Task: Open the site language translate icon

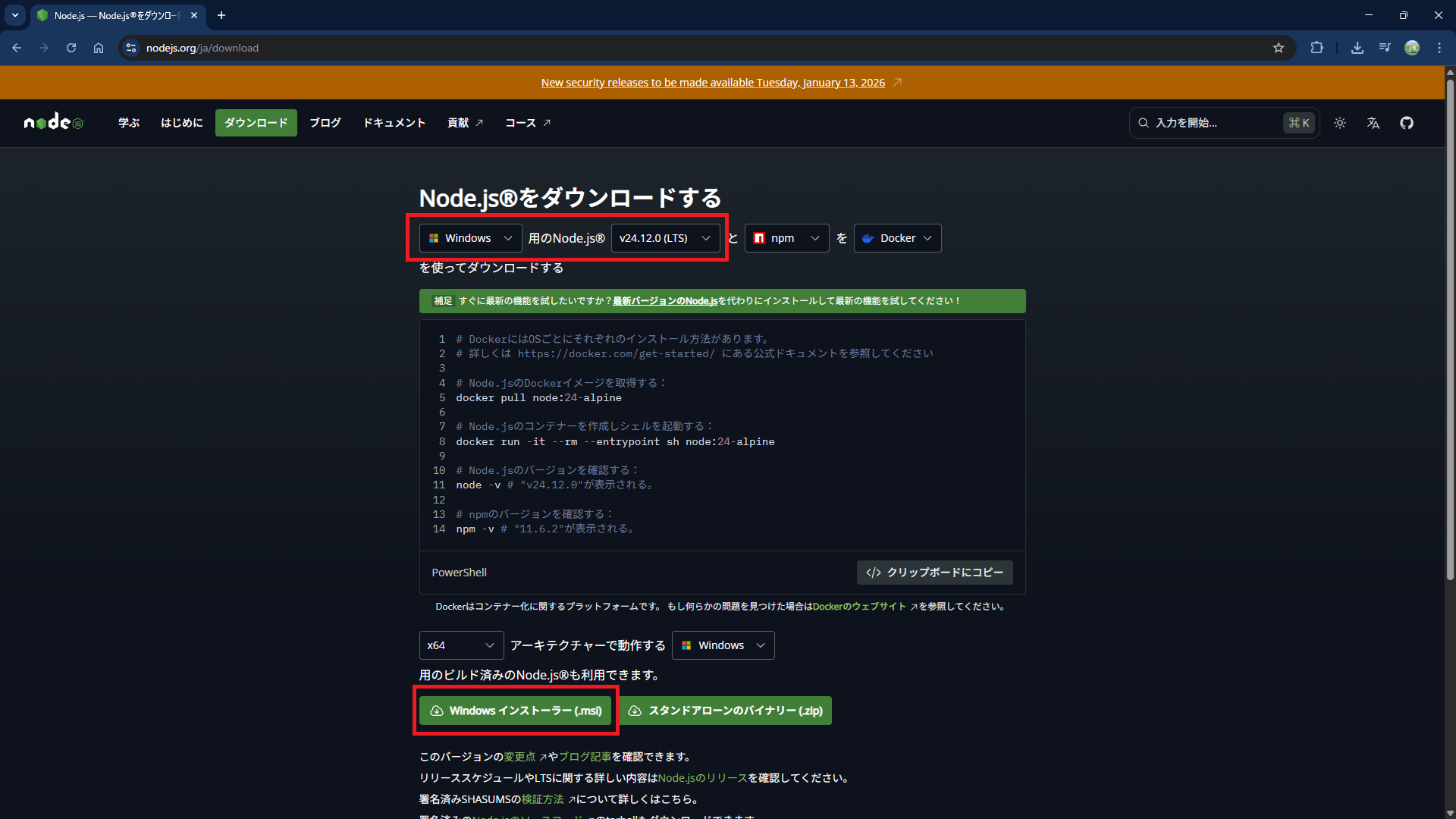Action: pyautogui.click(x=1373, y=122)
